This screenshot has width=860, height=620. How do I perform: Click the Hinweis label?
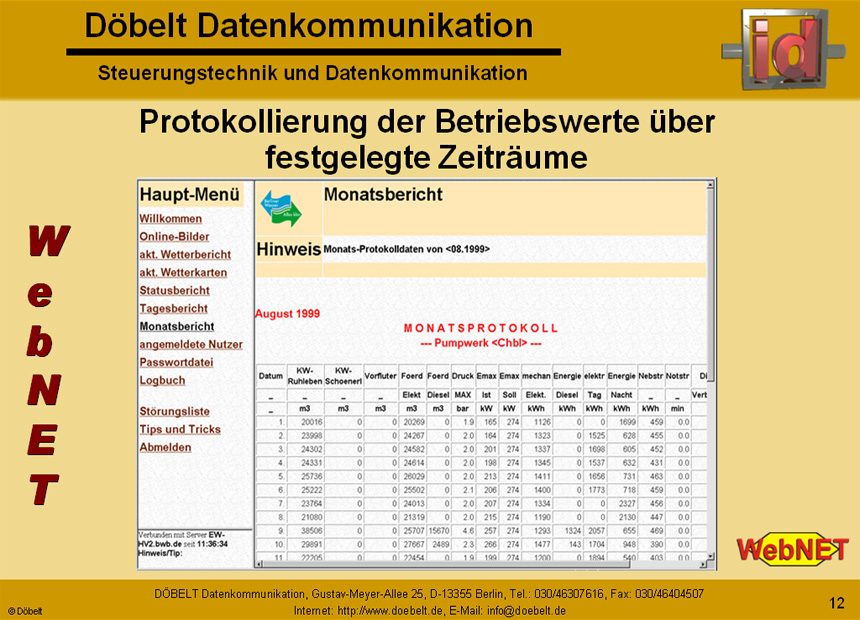click(288, 249)
